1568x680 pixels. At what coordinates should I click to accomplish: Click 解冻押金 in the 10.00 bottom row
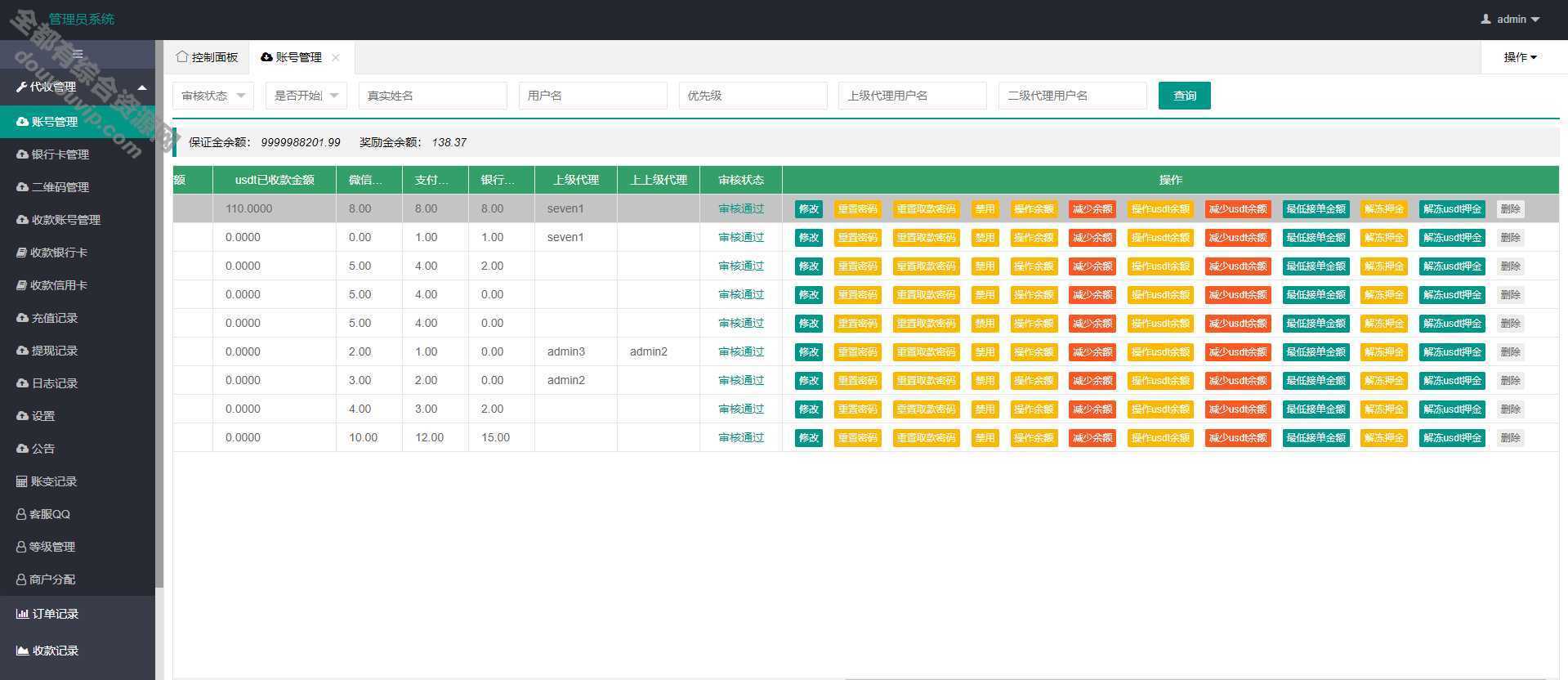(1384, 438)
